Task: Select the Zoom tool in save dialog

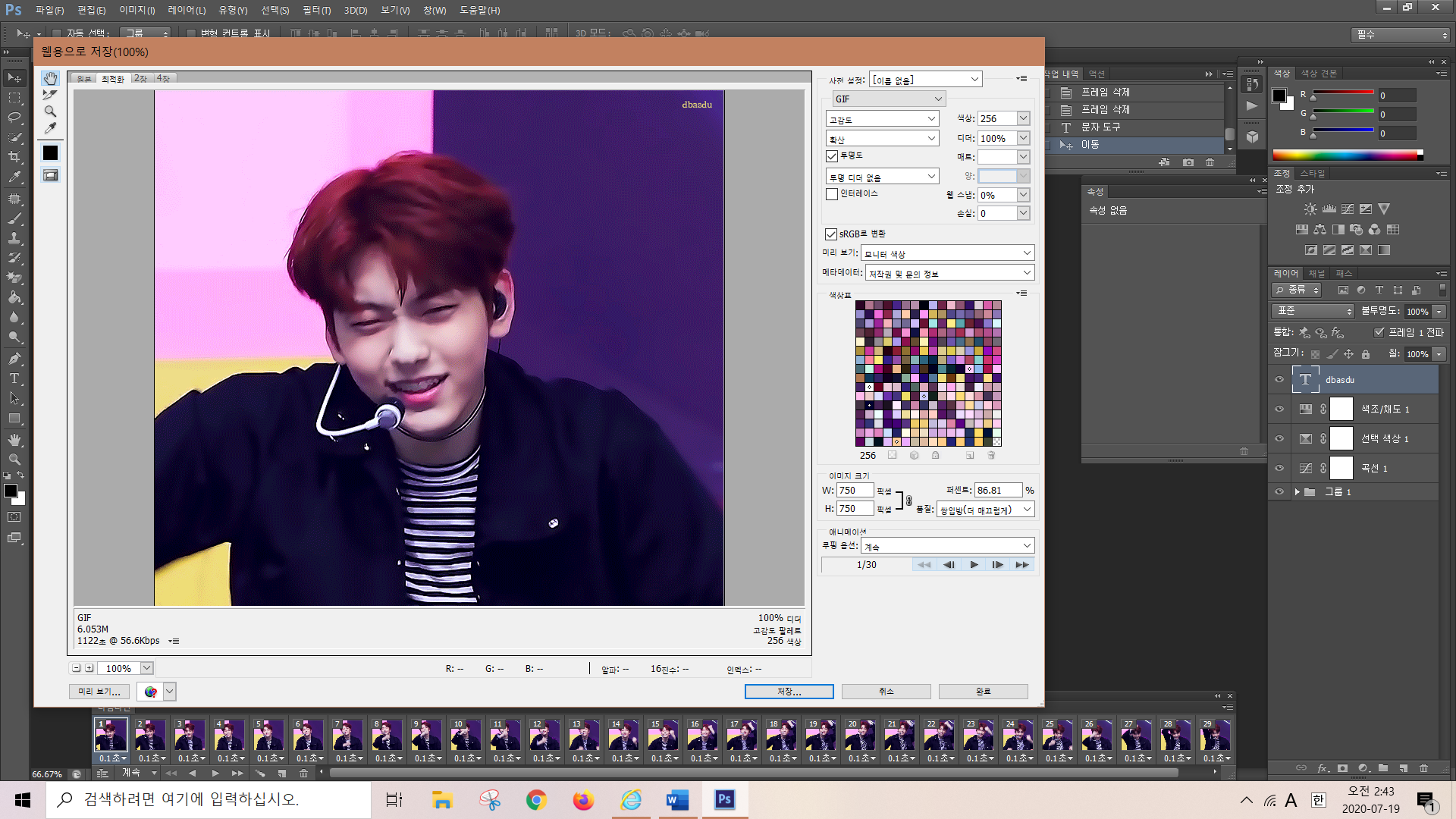Action: point(50,111)
